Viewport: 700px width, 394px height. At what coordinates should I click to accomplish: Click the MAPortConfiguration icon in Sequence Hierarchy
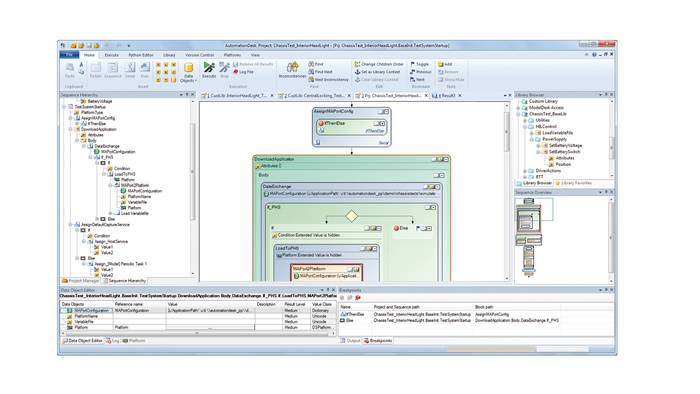tap(96, 152)
